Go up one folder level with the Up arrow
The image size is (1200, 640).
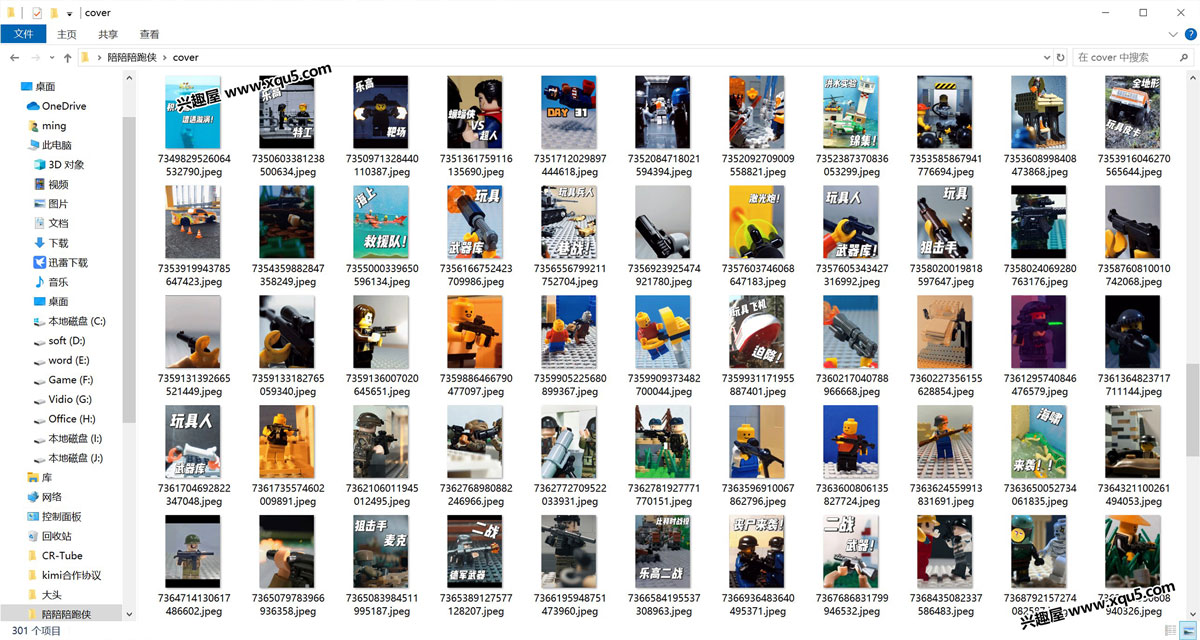click(68, 58)
